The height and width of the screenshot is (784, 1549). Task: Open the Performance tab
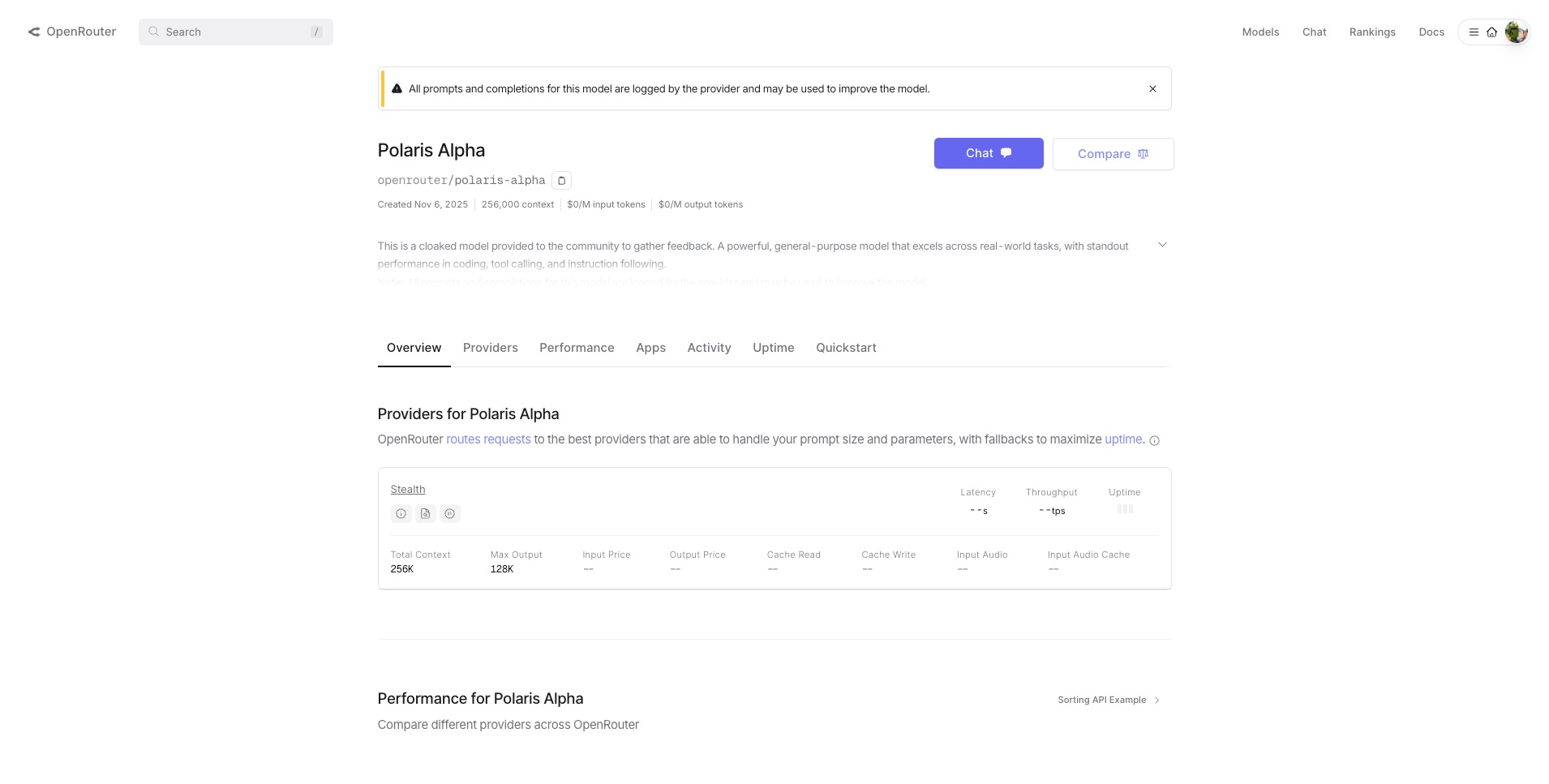point(577,348)
